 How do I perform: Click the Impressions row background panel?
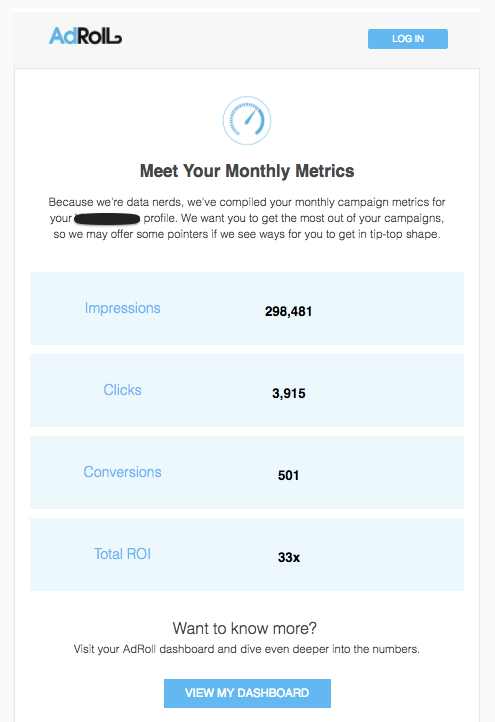click(x=247, y=309)
